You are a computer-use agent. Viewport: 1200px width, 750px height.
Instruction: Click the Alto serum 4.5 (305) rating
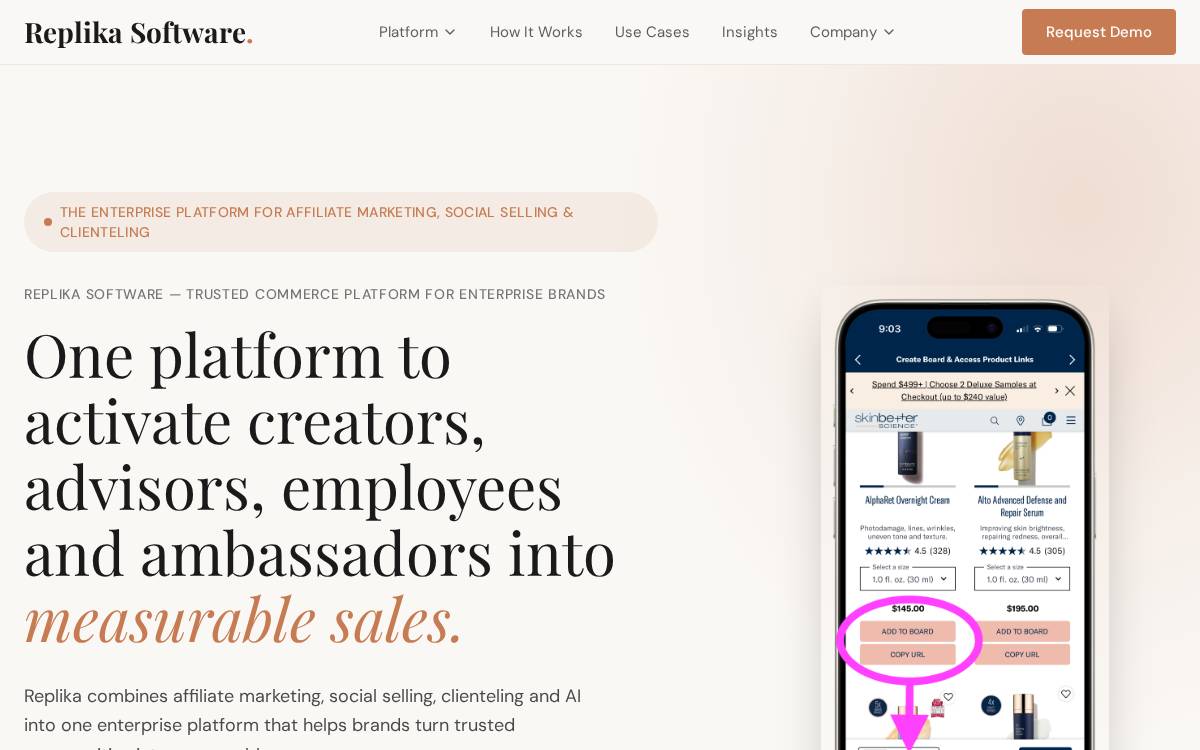1022,551
